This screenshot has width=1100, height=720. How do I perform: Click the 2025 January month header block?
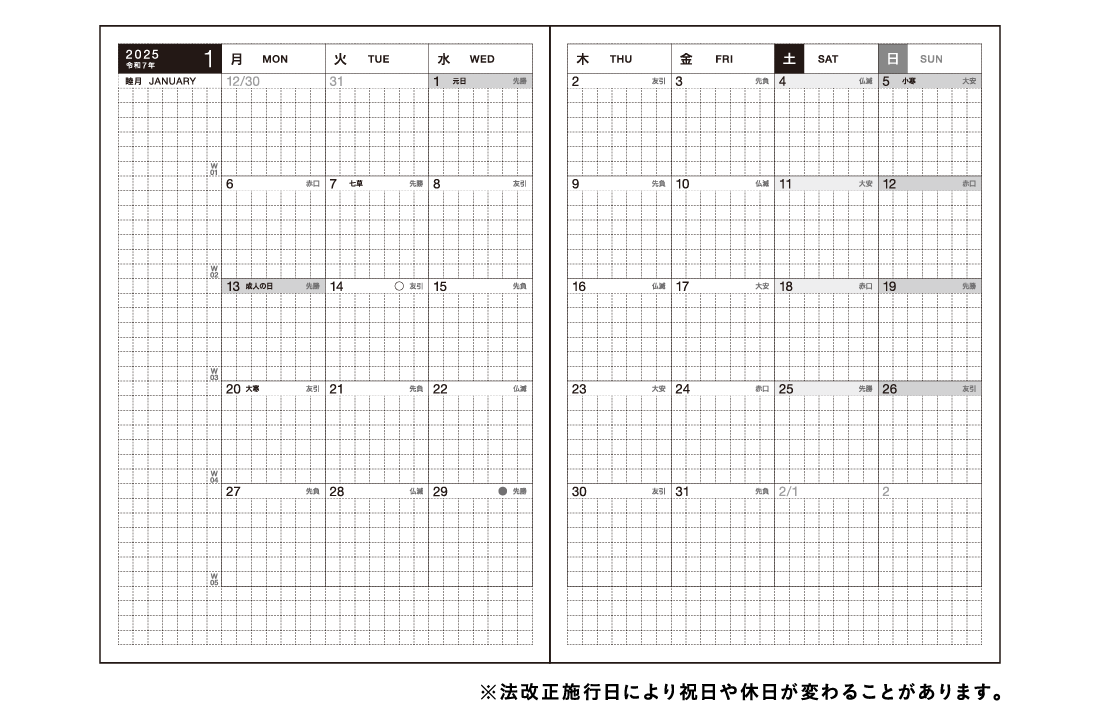pyautogui.click(x=169, y=58)
